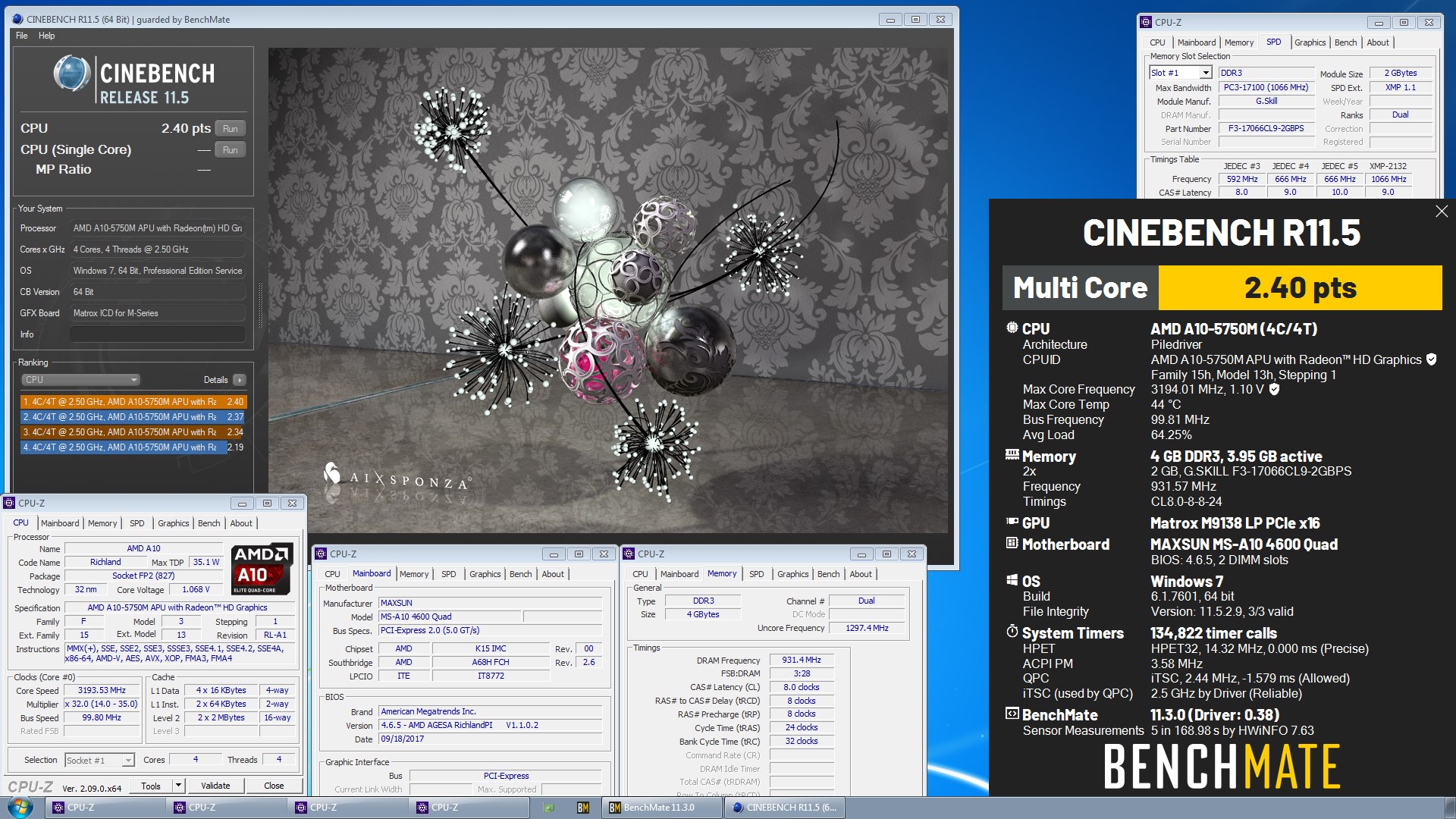Click the Tools button in CPU-Z
This screenshot has height=819, width=1456.
click(x=151, y=786)
